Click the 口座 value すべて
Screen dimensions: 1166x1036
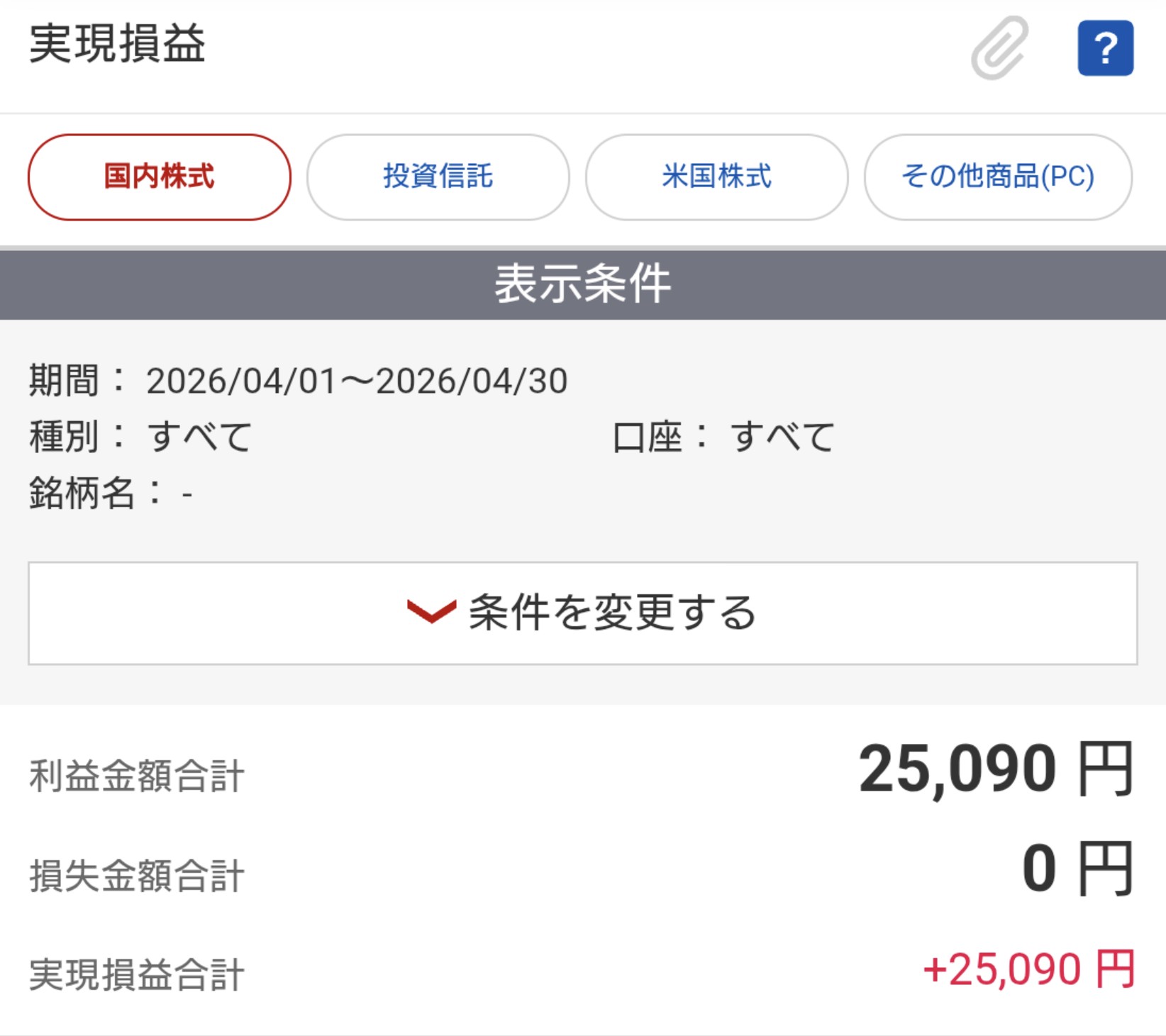click(x=782, y=437)
